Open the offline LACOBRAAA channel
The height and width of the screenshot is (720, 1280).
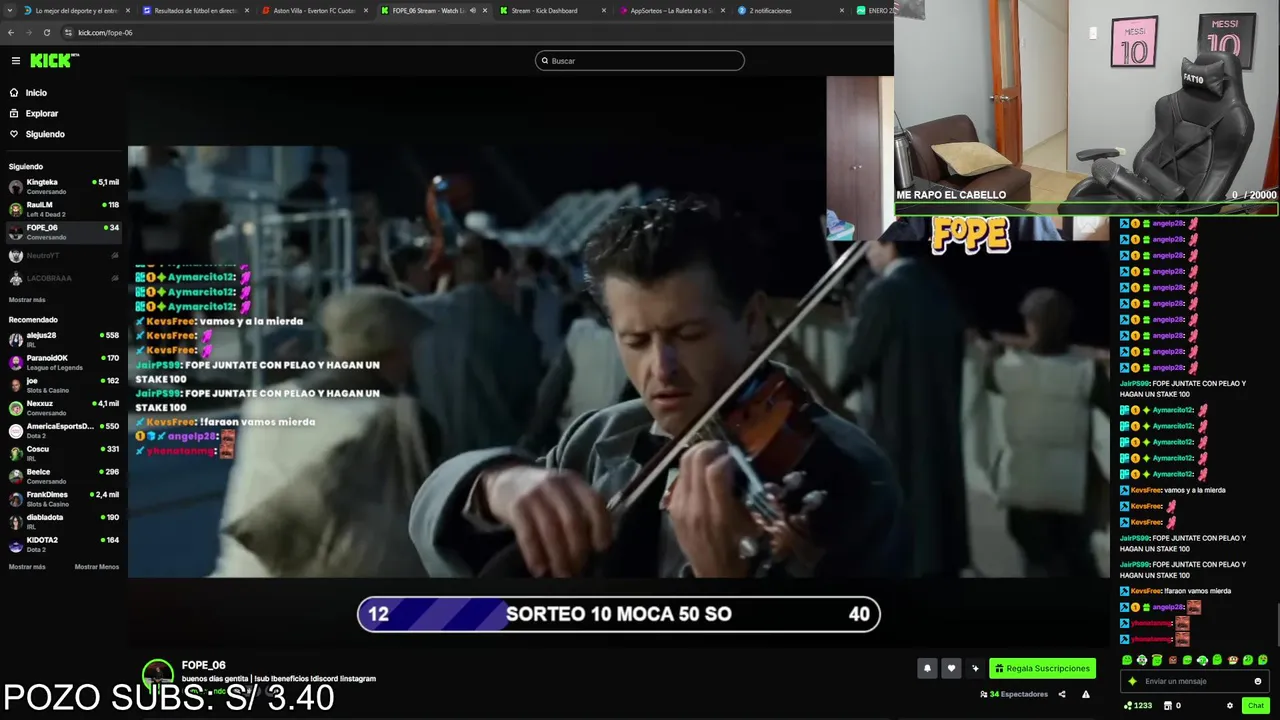63,278
